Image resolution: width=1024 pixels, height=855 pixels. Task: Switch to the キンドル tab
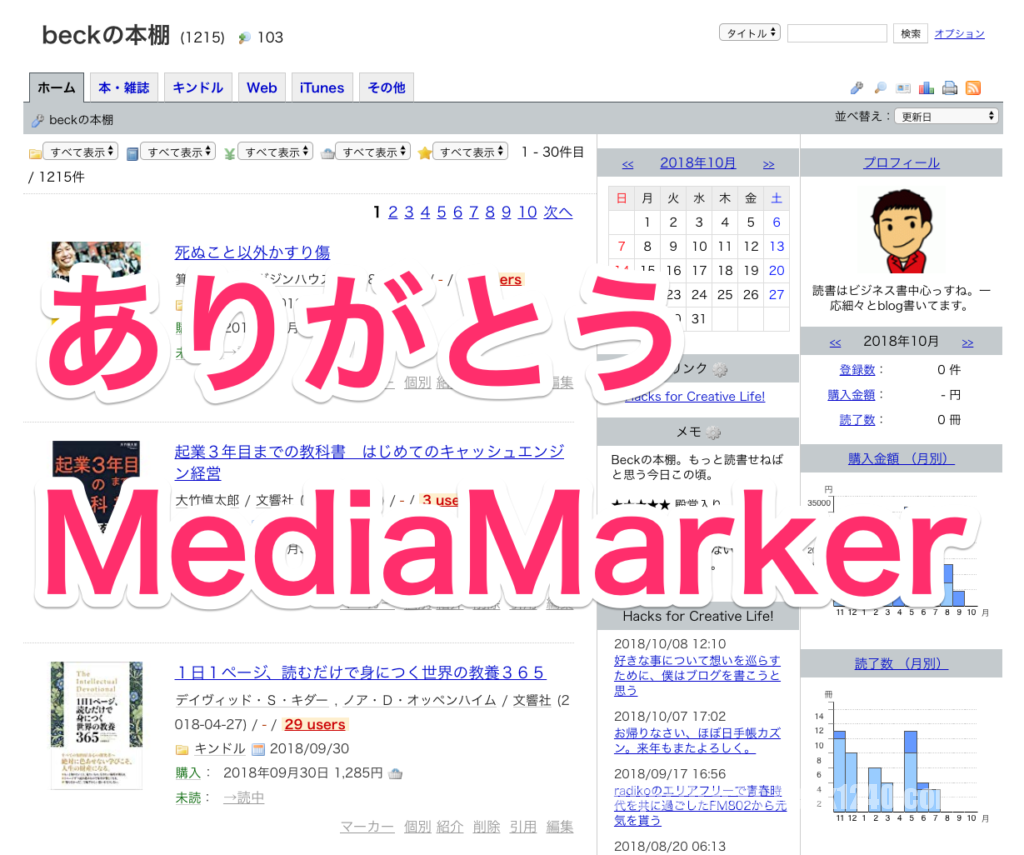pyautogui.click(x=198, y=88)
